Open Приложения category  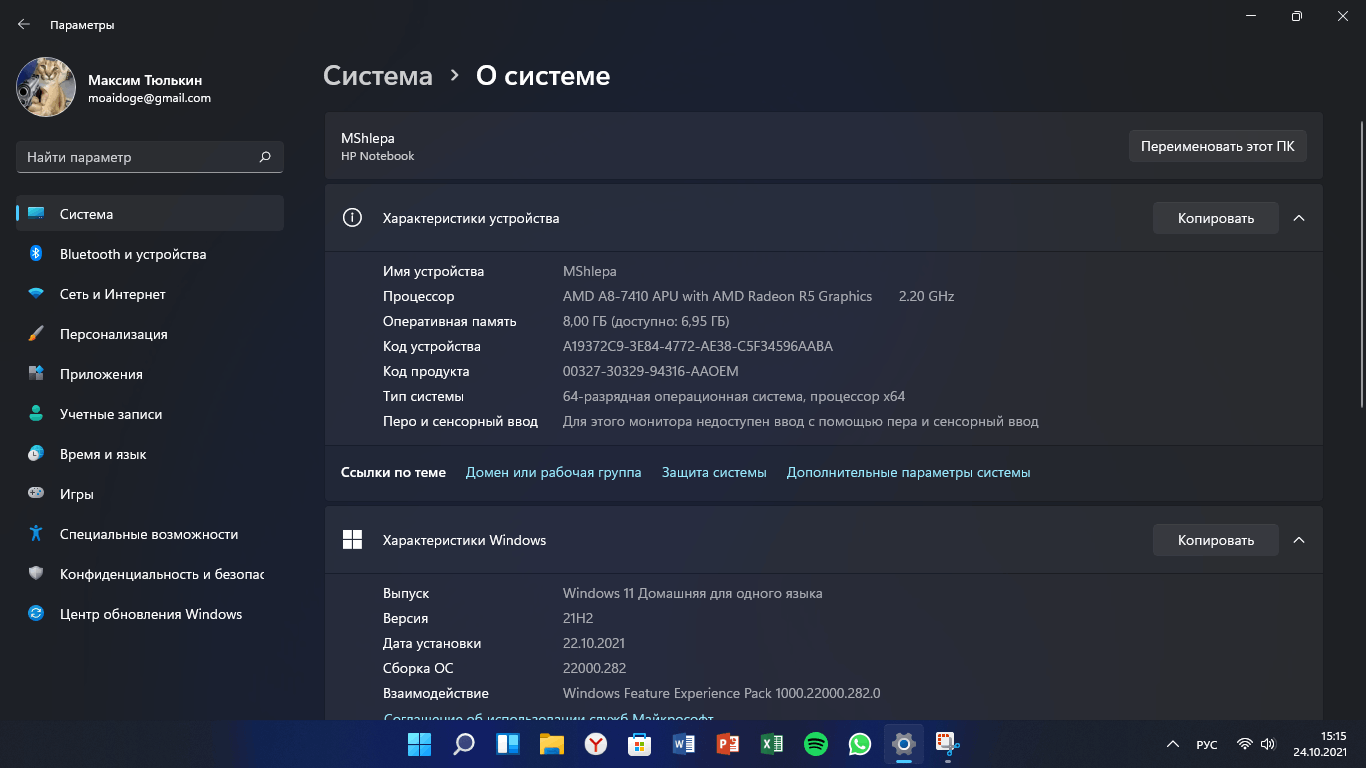click(x=150, y=374)
